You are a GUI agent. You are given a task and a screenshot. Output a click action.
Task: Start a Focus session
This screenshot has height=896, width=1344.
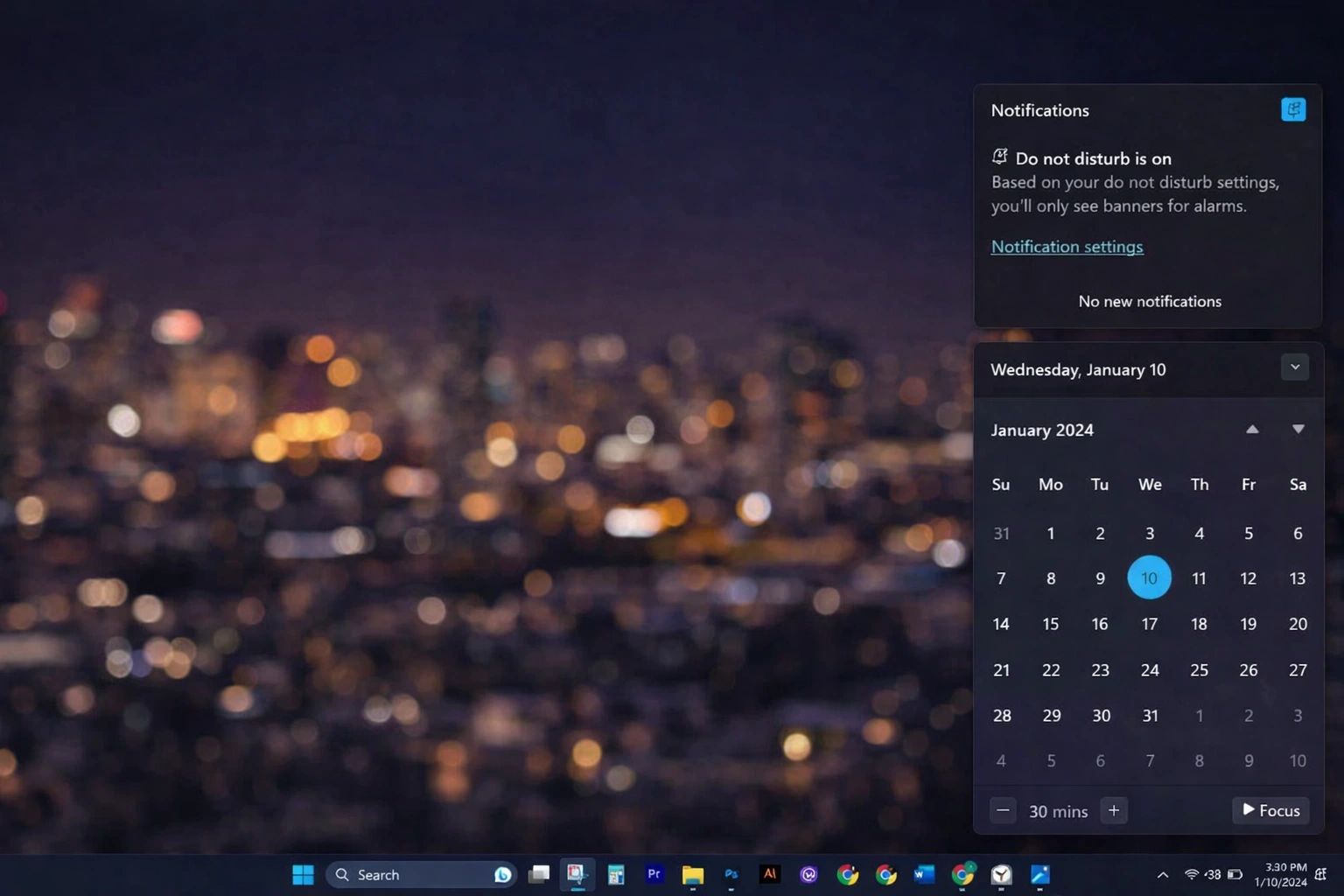point(1270,810)
